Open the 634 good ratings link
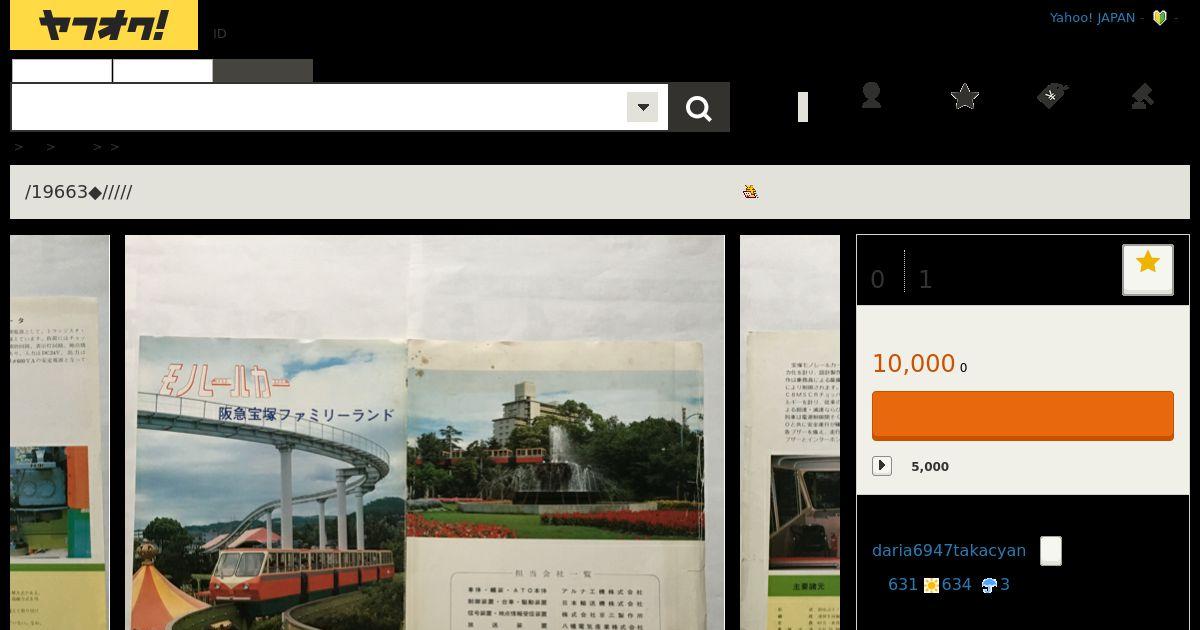The image size is (1200, 630). (957, 584)
